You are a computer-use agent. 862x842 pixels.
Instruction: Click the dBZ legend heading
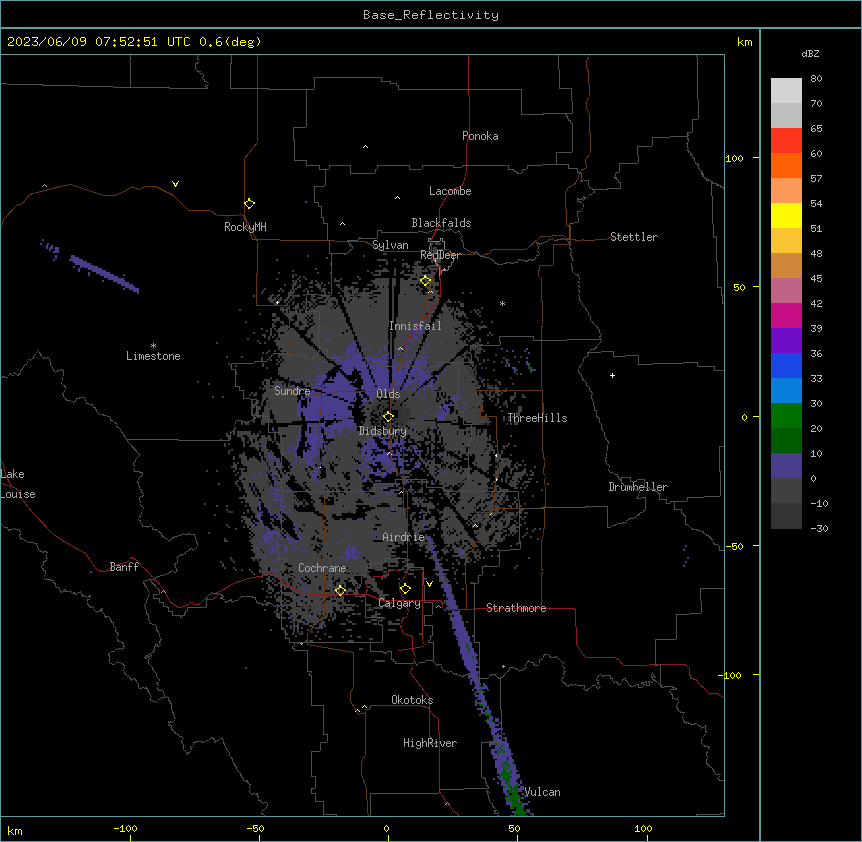click(810, 53)
